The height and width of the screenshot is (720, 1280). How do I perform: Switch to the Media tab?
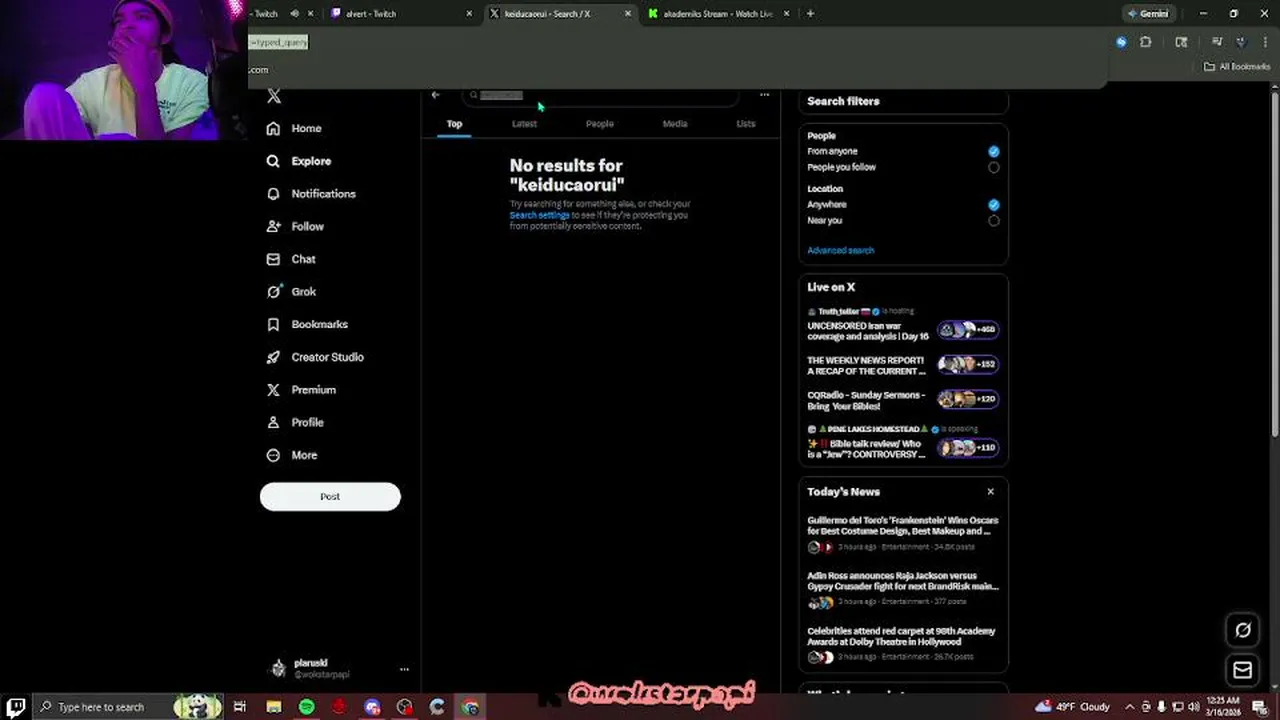(675, 124)
